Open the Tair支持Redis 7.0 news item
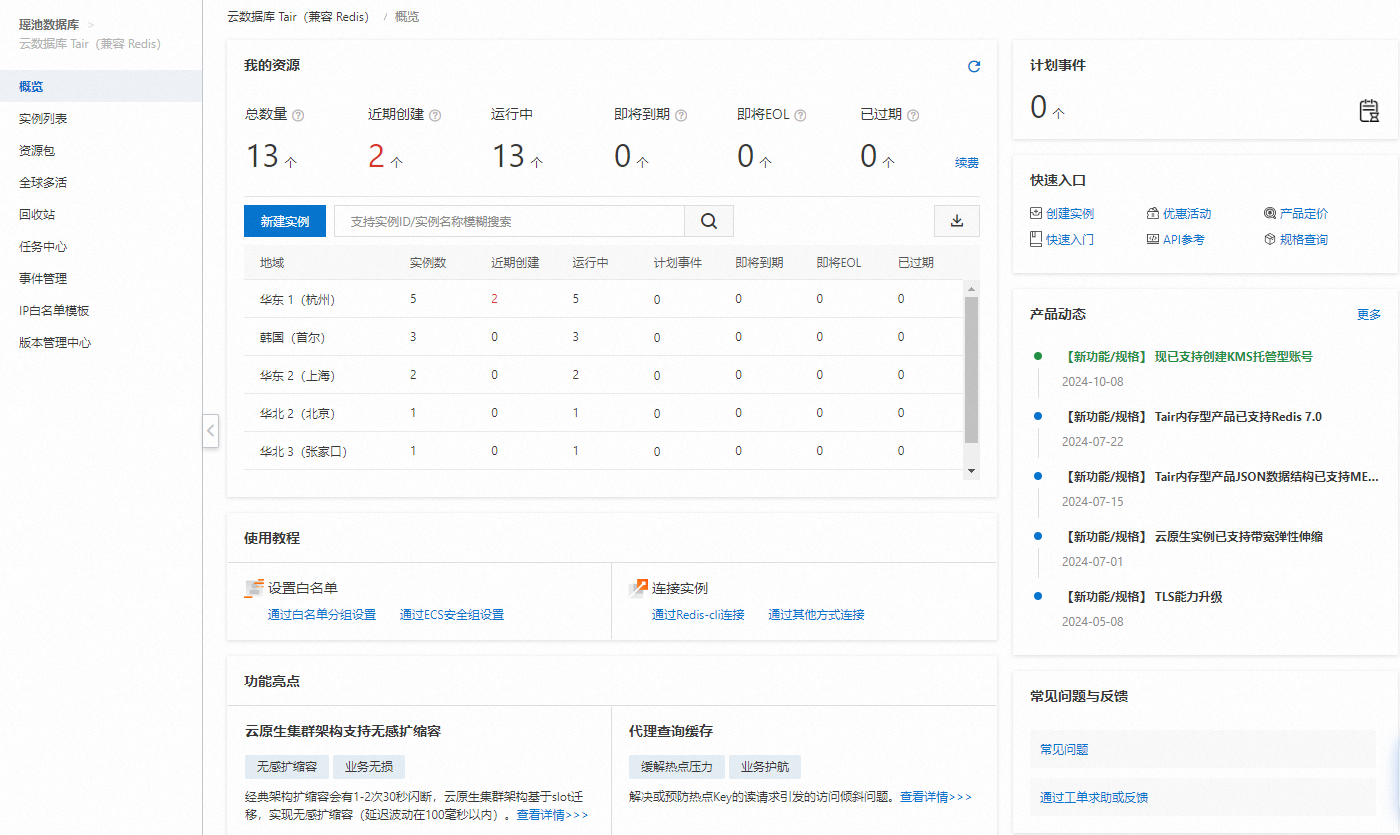This screenshot has width=1400, height=835. (1191, 417)
